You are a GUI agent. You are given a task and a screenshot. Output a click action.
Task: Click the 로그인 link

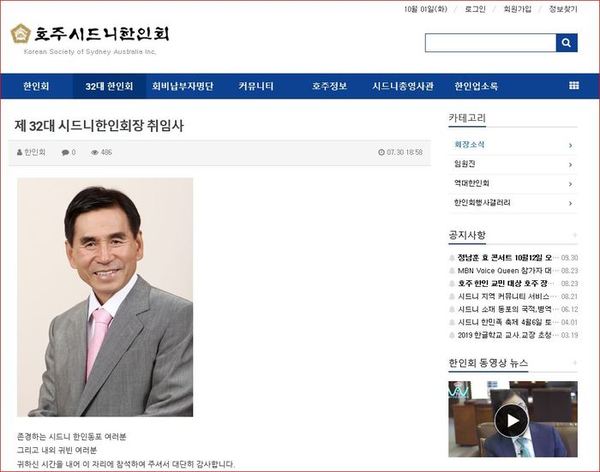click(x=475, y=9)
